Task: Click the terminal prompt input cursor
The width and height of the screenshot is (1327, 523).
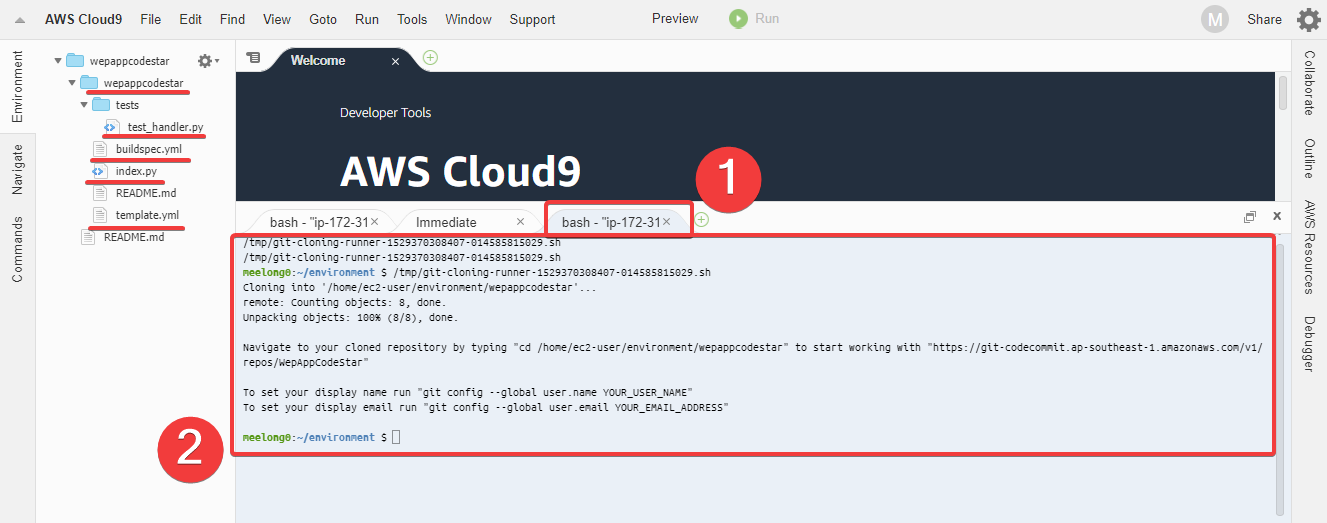Action: click(x=396, y=438)
